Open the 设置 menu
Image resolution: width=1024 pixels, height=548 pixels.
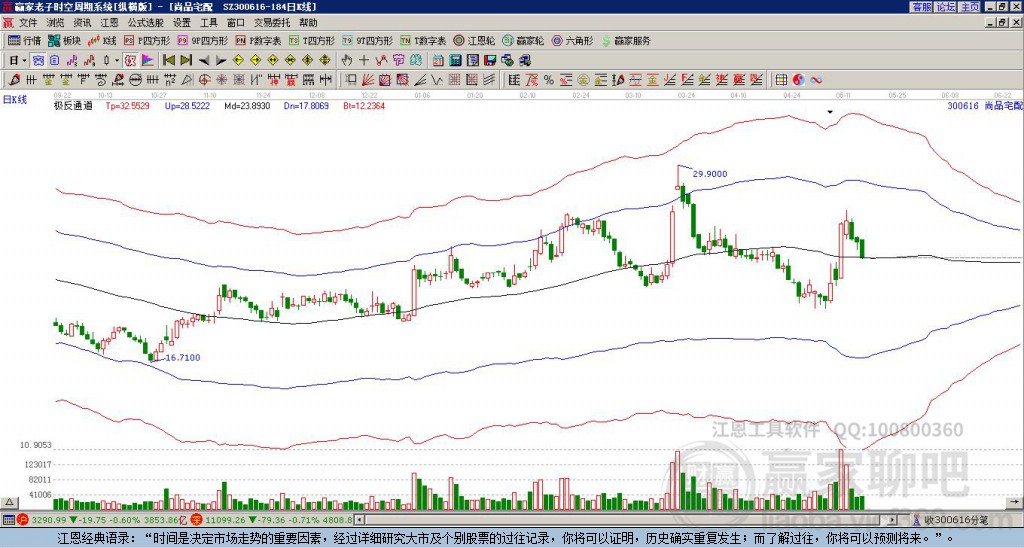pos(182,23)
